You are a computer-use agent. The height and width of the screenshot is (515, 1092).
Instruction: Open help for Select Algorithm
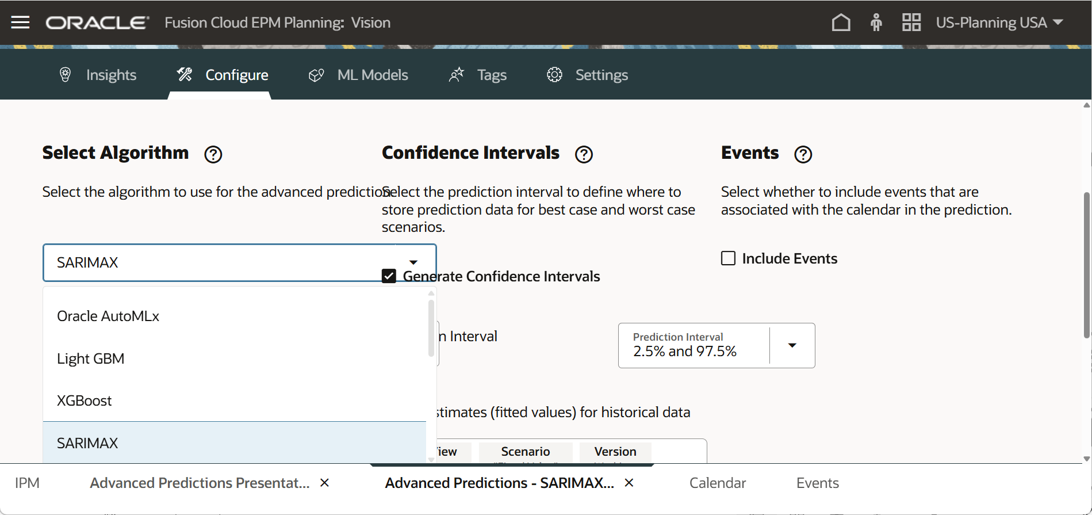point(213,155)
